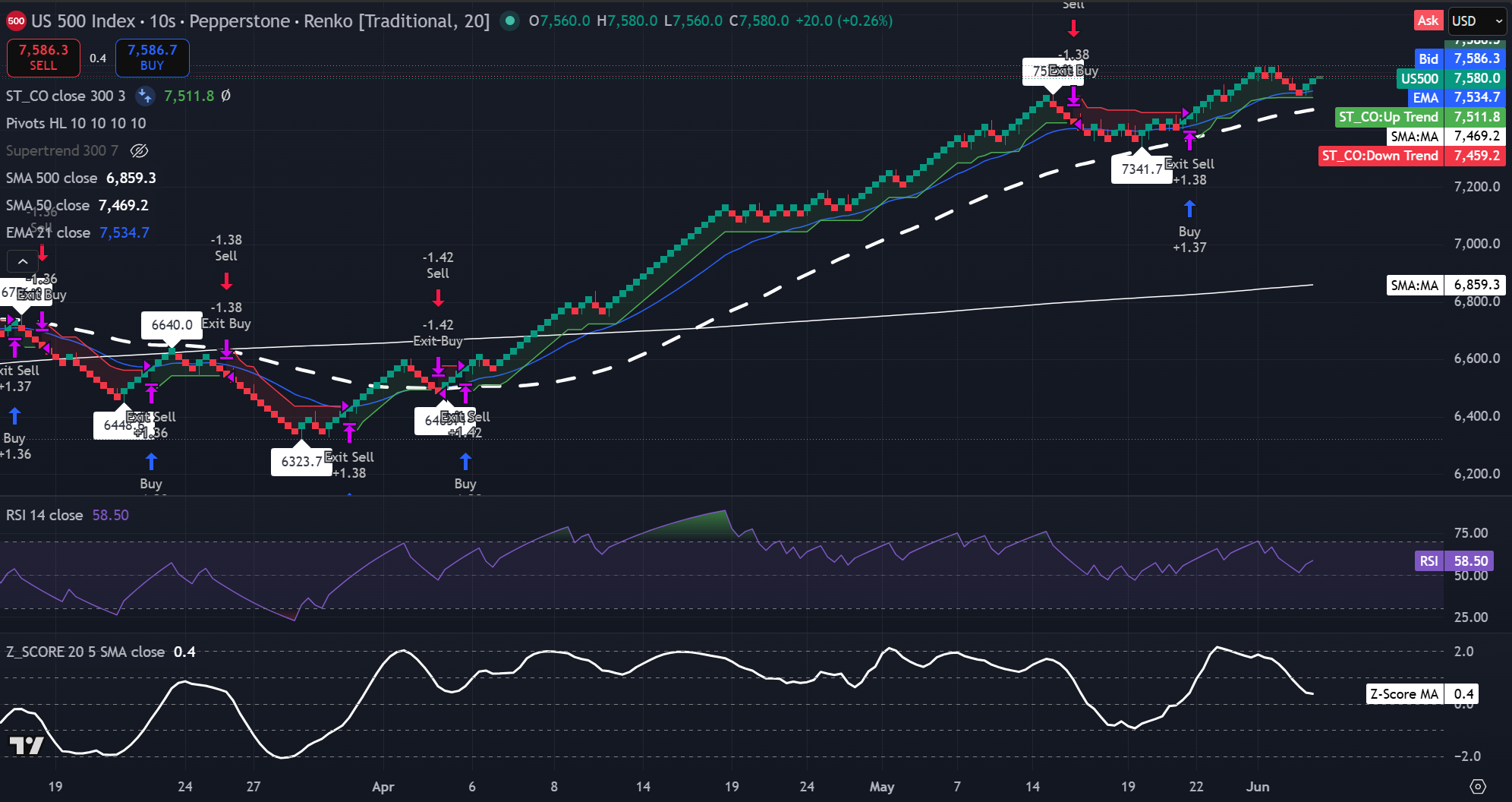The width and height of the screenshot is (1512, 802).
Task: Toggle visibility eye icon of Supertrend 300 7
Action: coord(139,150)
